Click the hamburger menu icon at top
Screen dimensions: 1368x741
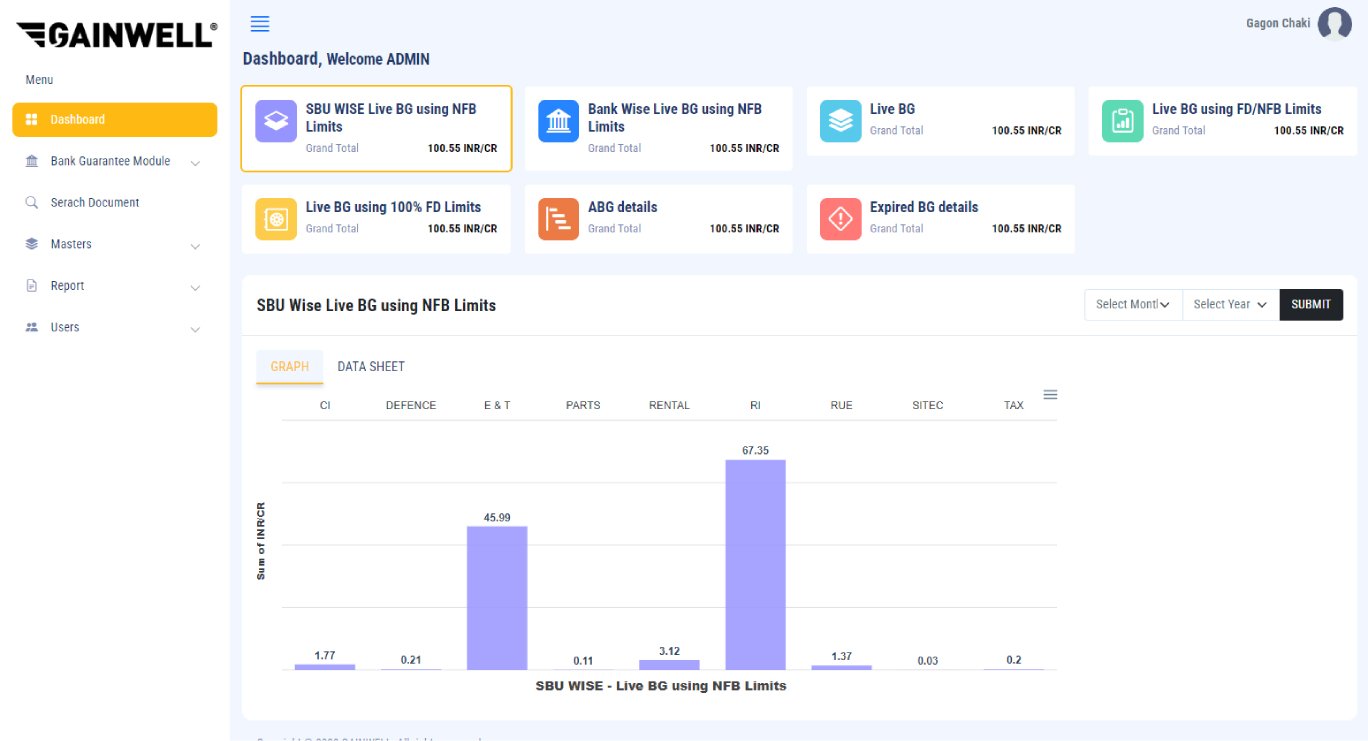260,24
